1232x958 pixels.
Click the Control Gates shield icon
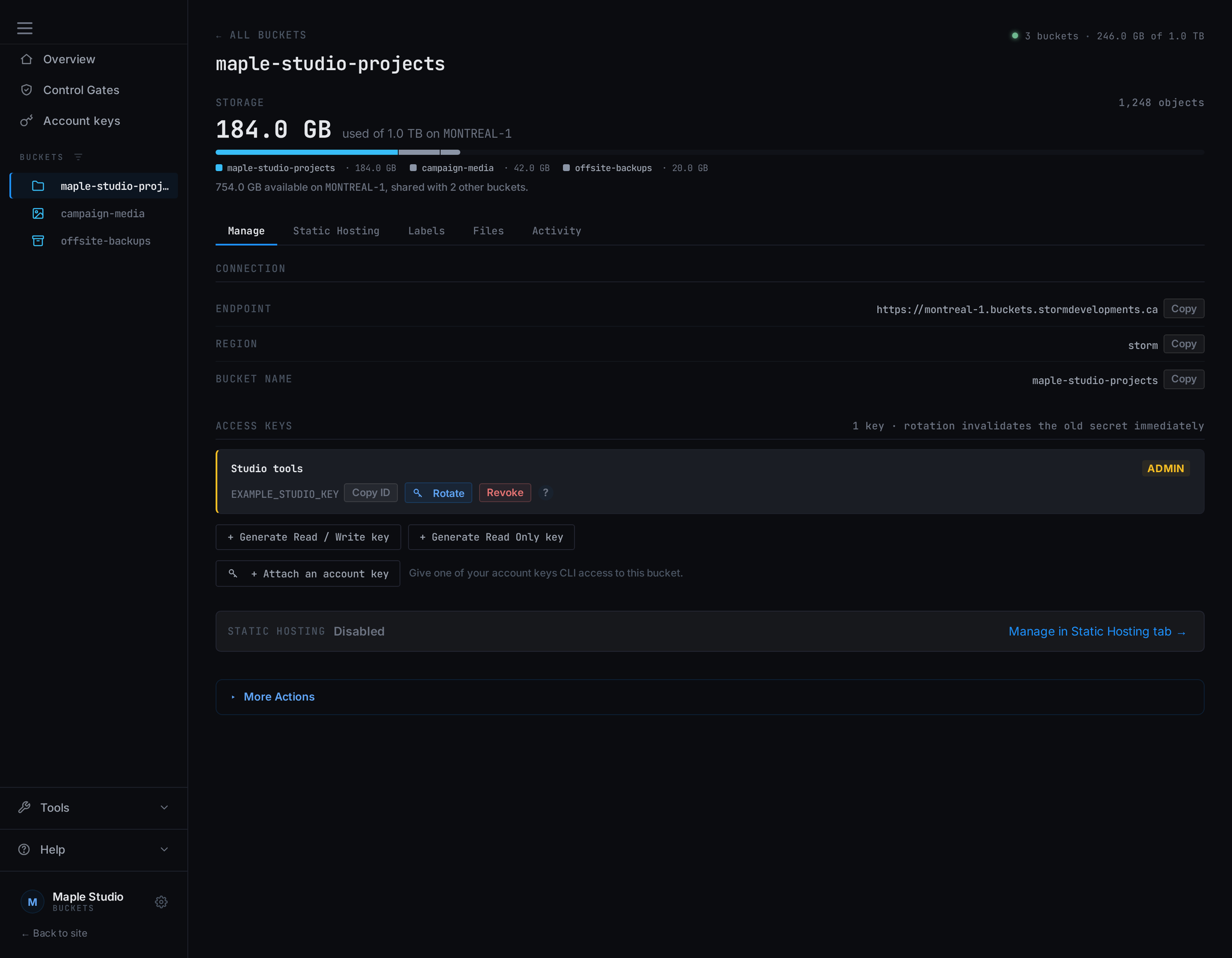pyautogui.click(x=26, y=90)
